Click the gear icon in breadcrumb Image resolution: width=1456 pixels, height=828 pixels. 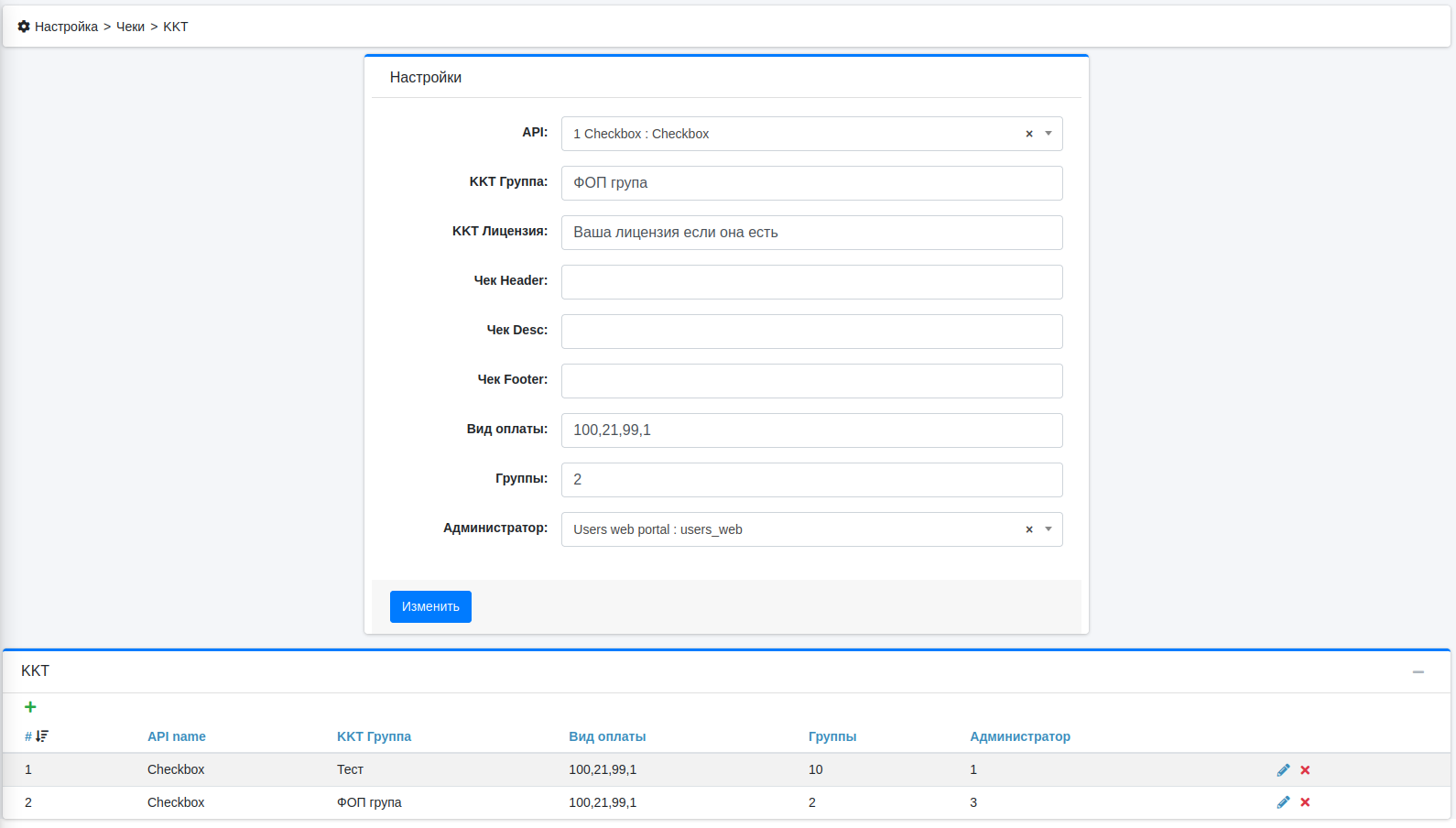click(24, 27)
